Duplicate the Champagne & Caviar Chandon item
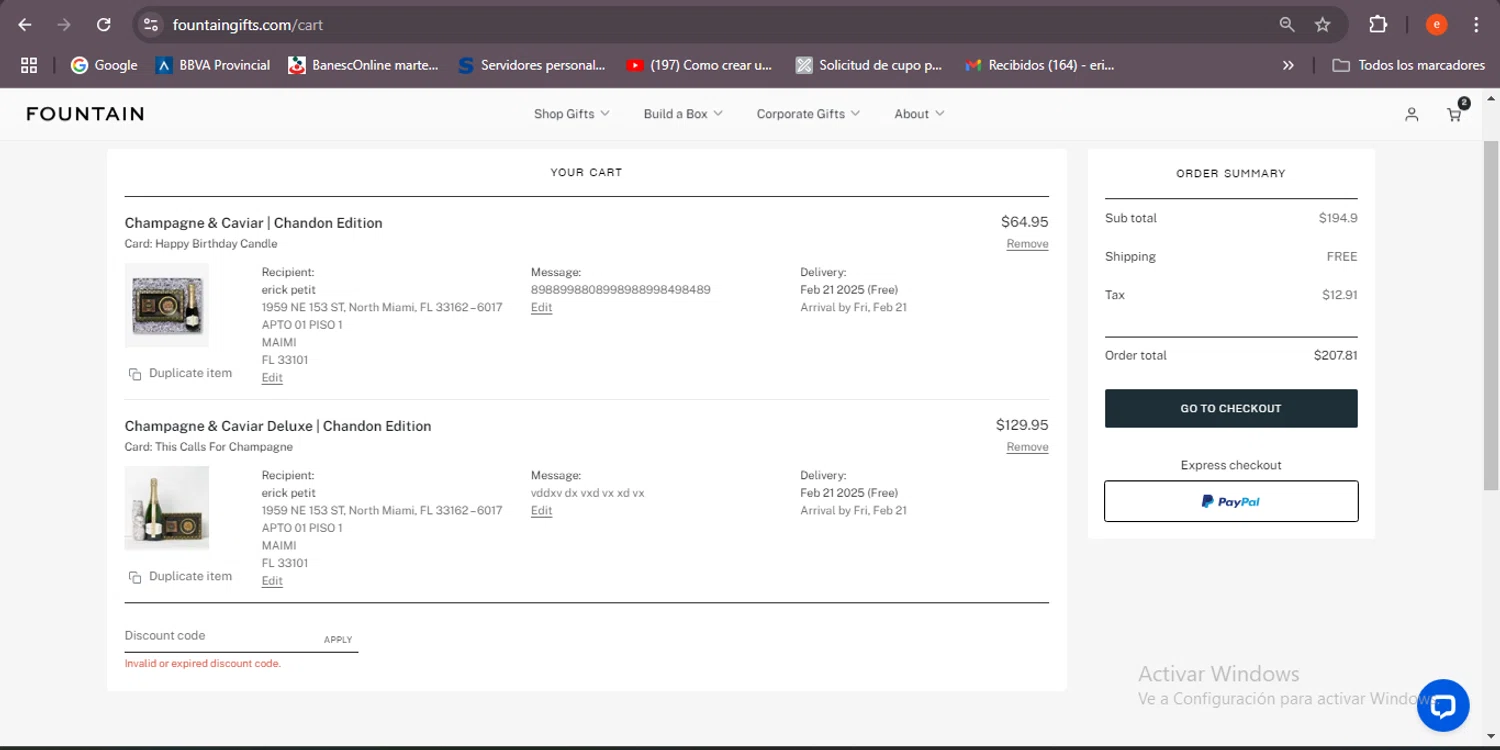The height and width of the screenshot is (750, 1500). pyautogui.click(x=180, y=373)
